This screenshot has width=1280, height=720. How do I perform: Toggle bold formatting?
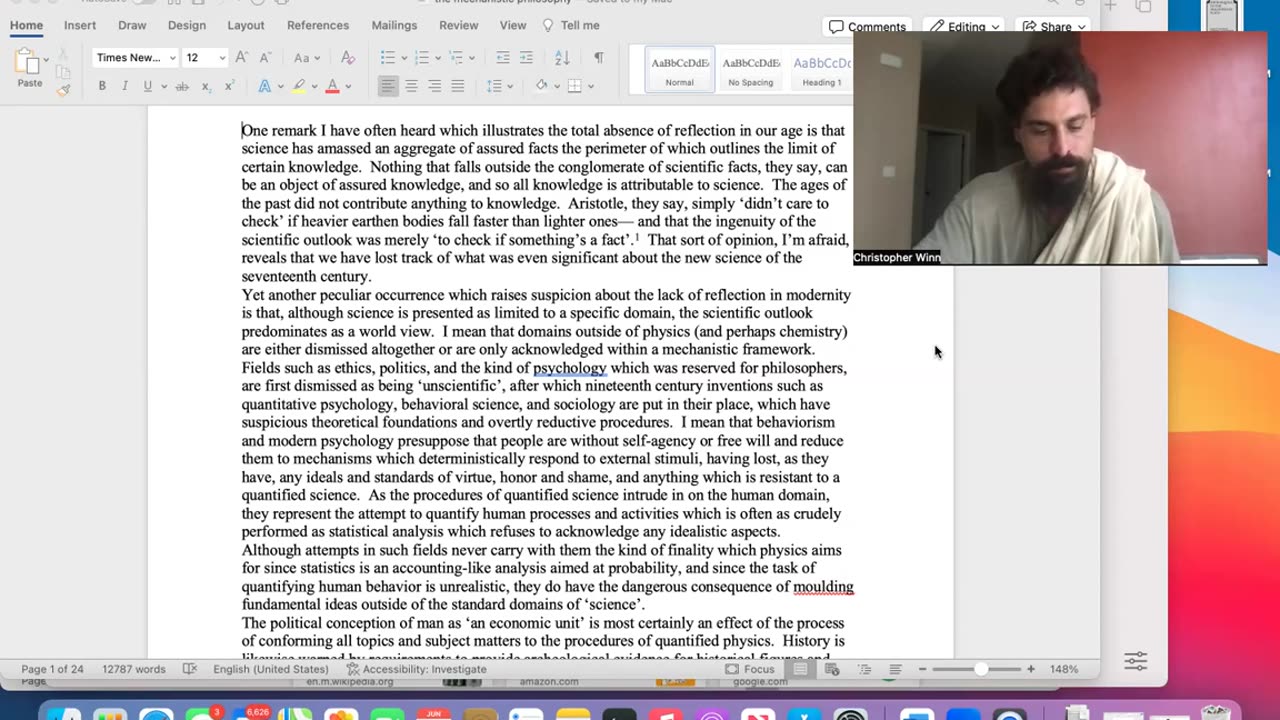coord(102,87)
